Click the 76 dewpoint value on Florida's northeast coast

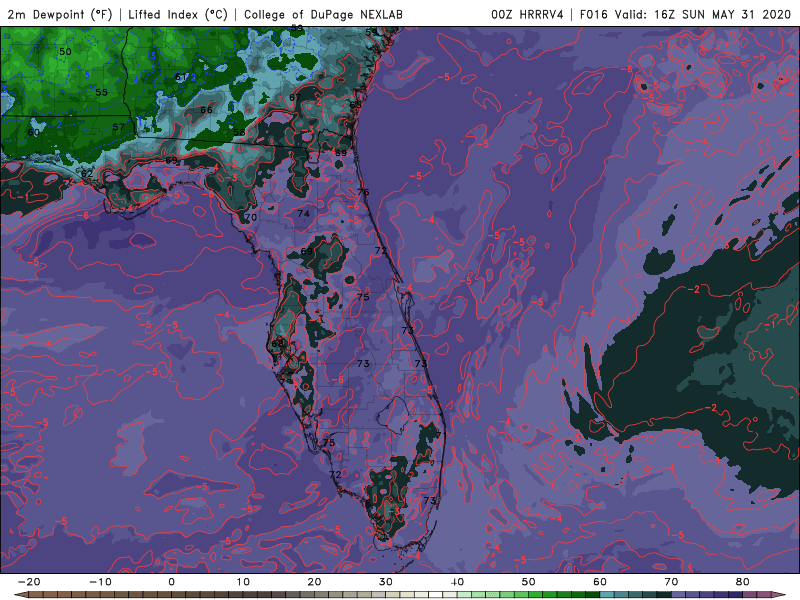[363, 192]
